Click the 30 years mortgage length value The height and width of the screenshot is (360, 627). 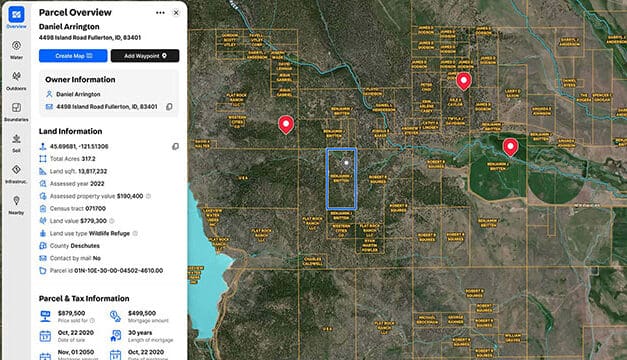point(140,333)
